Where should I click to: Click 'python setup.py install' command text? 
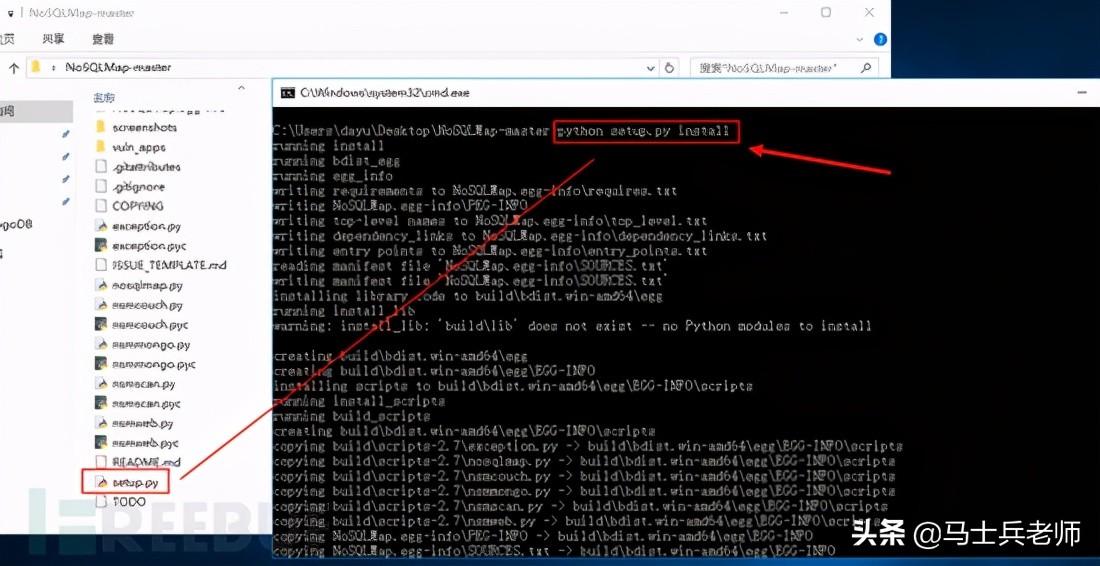[x=645, y=131]
